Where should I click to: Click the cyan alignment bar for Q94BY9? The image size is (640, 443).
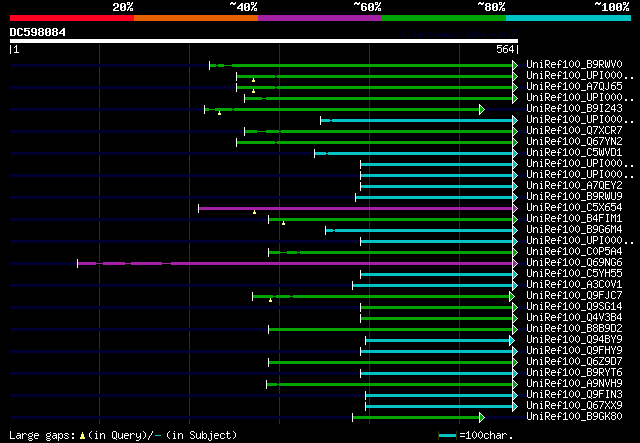(x=438, y=341)
